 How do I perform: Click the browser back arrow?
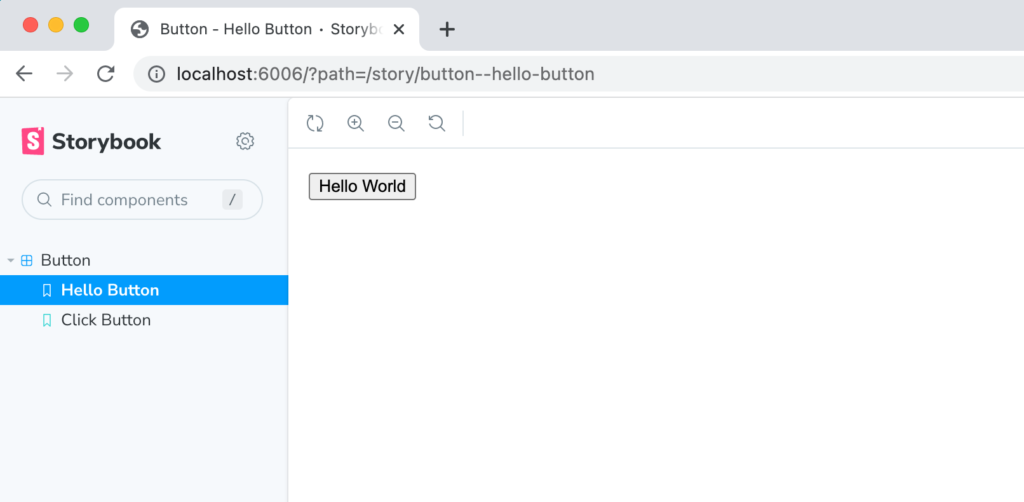[x=24, y=74]
